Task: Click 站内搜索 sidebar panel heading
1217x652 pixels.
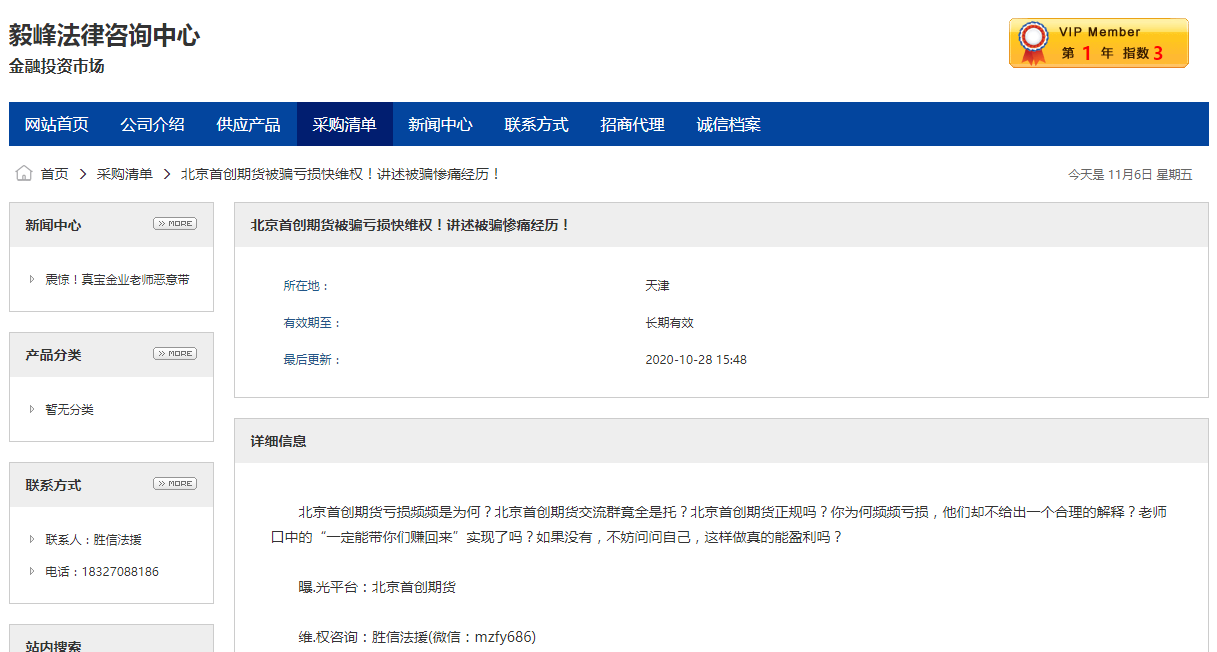Action: pyautogui.click(x=53, y=646)
